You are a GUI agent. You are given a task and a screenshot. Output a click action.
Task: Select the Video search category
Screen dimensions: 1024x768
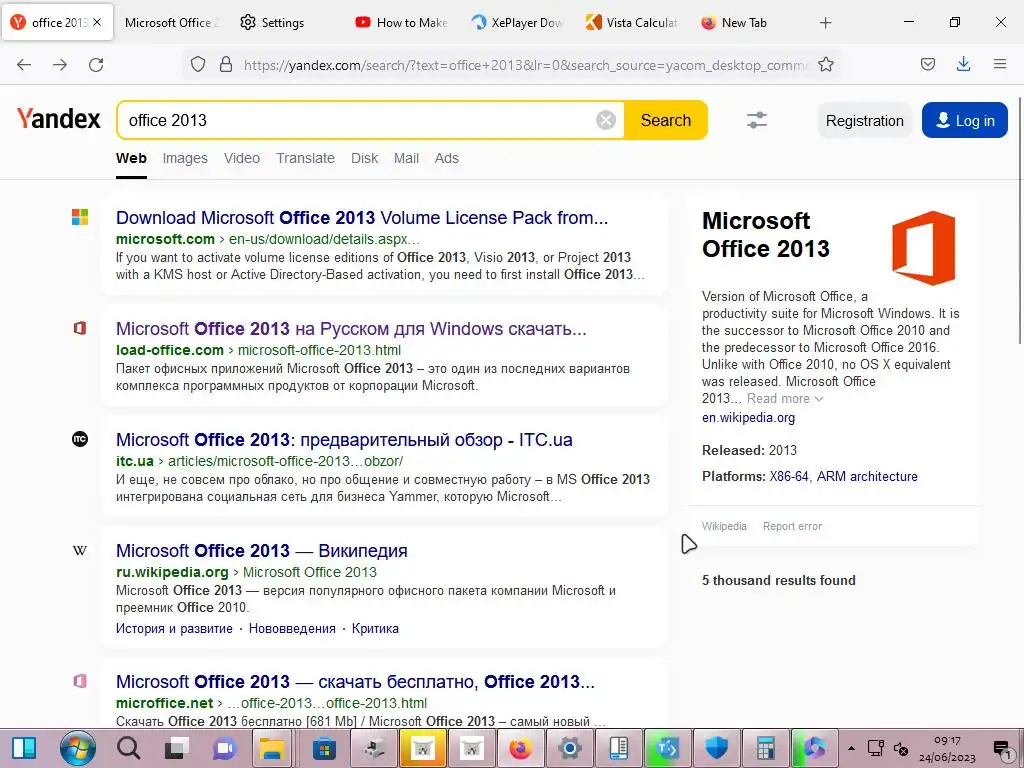pyautogui.click(x=242, y=158)
